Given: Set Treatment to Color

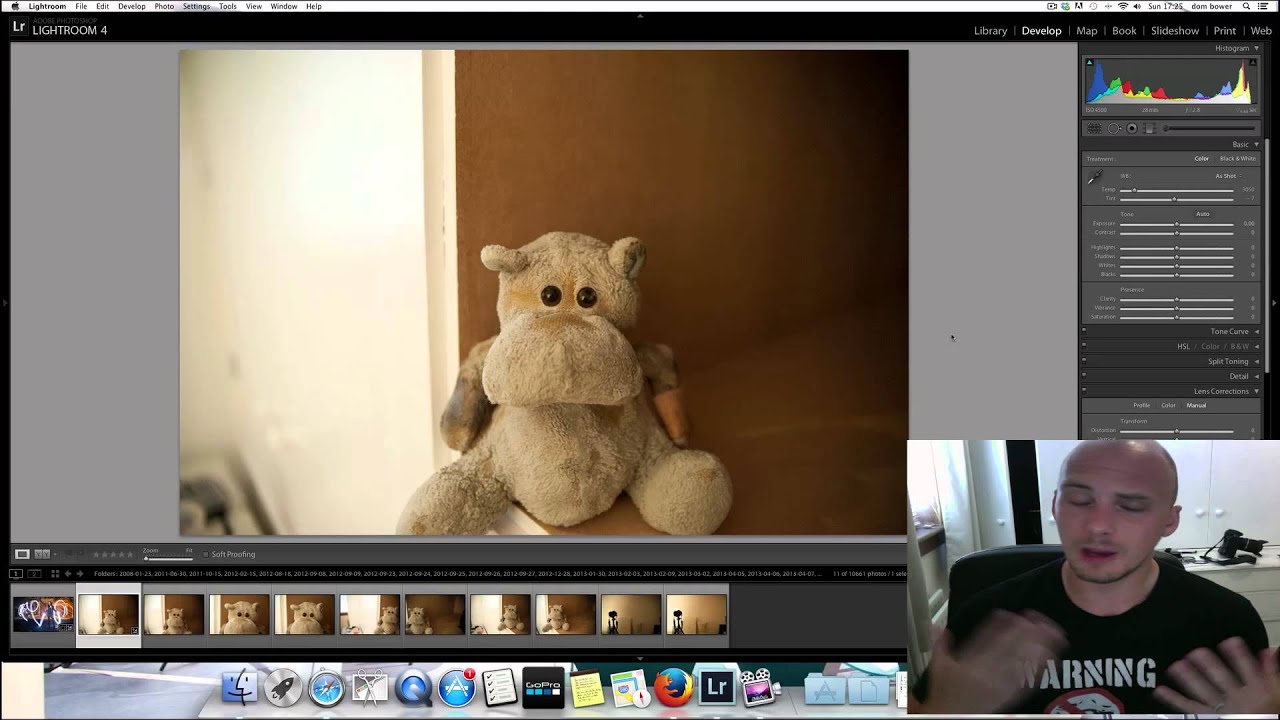Looking at the screenshot, I should coord(1202,158).
